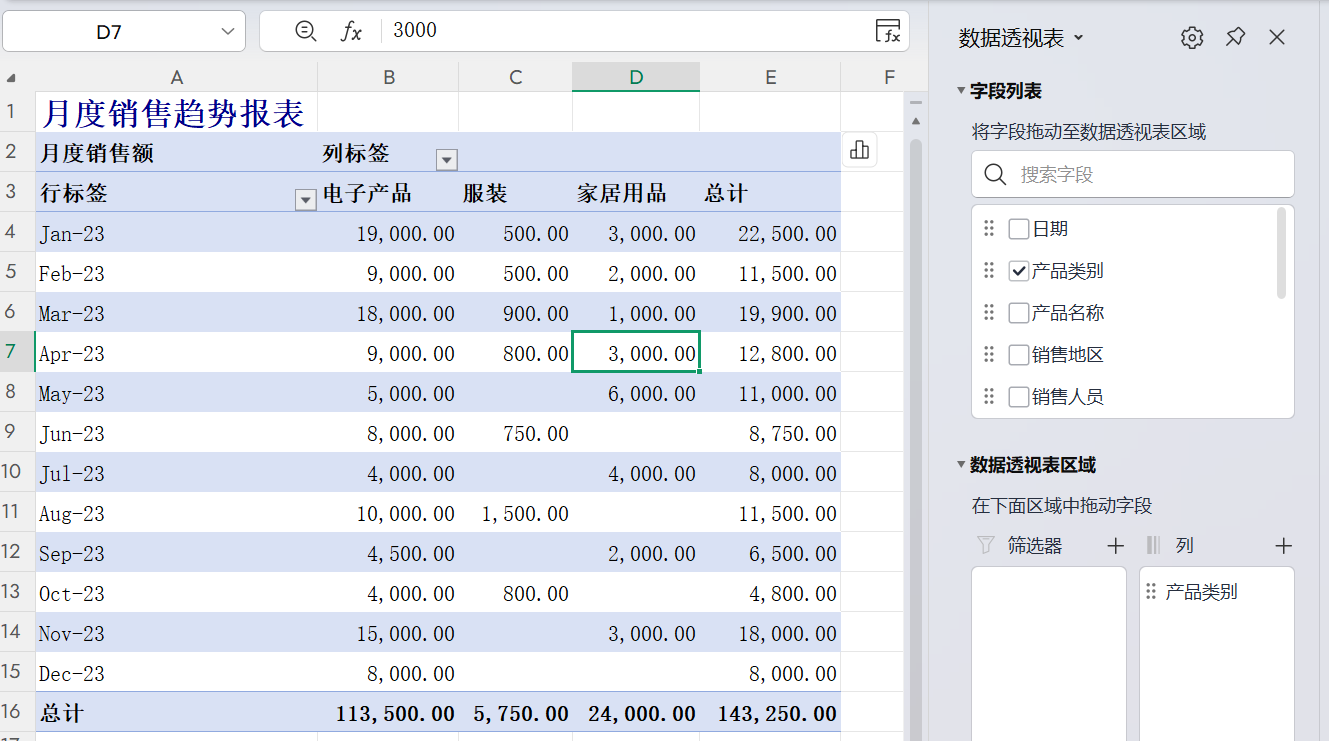Select the 家居用品 column label cell

636,192
